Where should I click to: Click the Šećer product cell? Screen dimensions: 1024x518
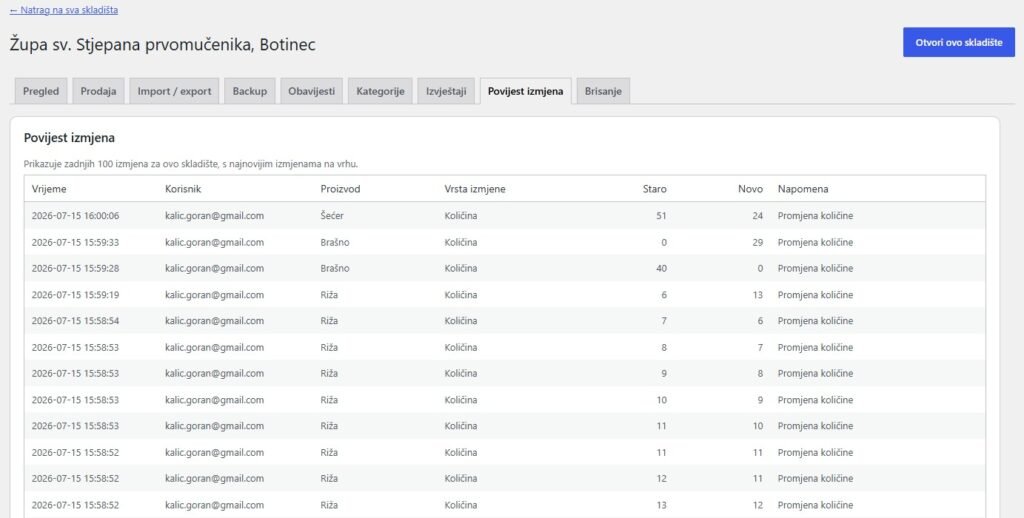click(332, 216)
